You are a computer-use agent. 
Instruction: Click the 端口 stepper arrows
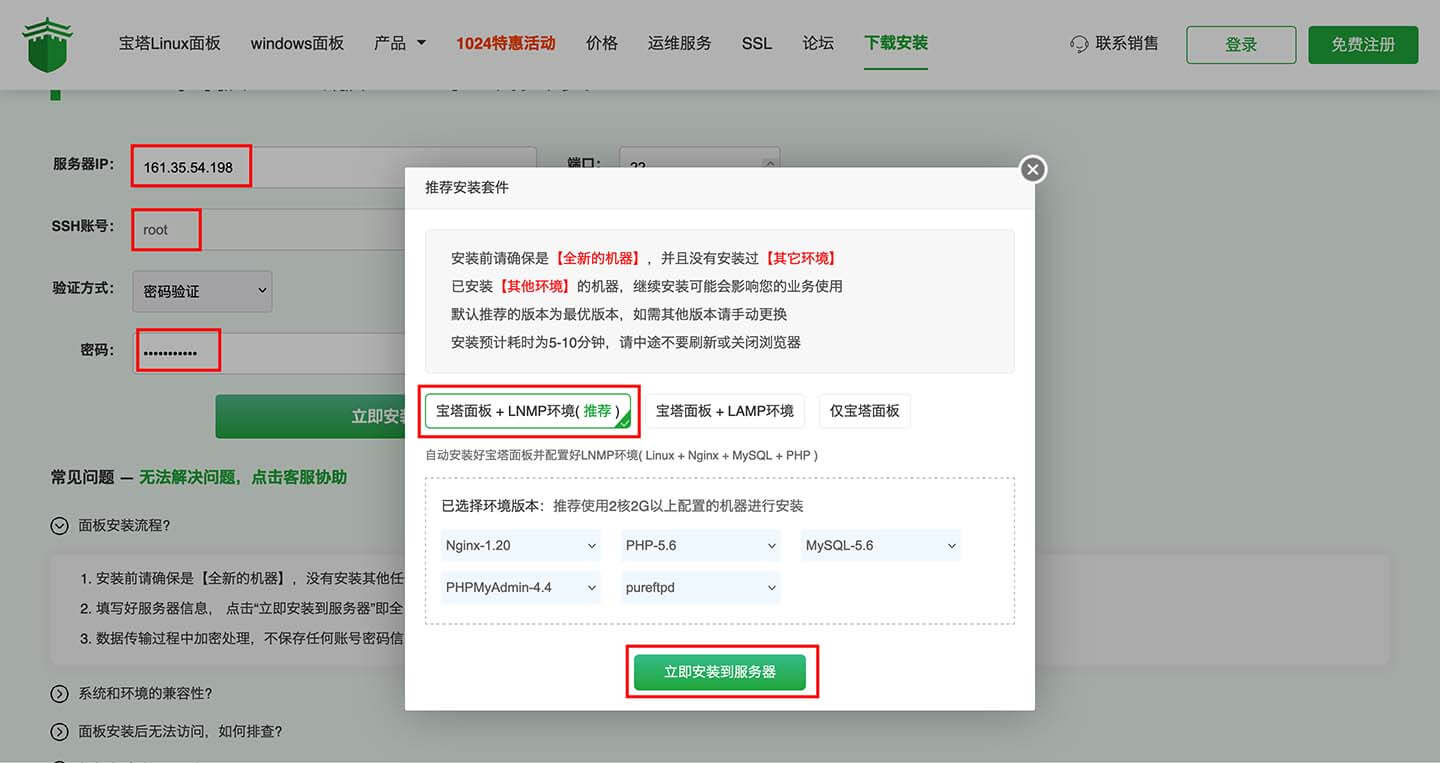click(769, 165)
